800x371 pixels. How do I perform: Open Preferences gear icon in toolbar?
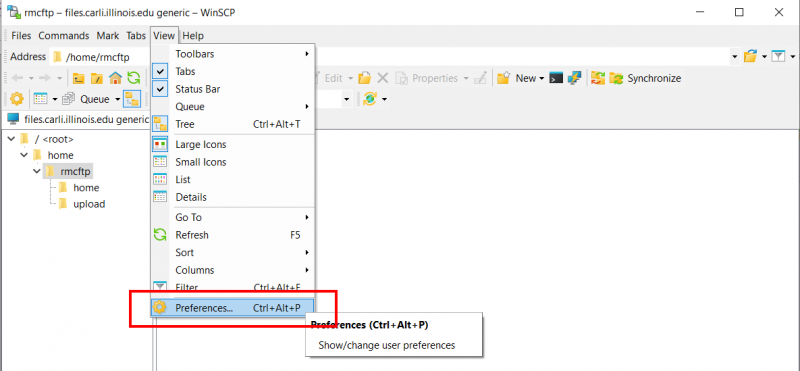click(17, 99)
